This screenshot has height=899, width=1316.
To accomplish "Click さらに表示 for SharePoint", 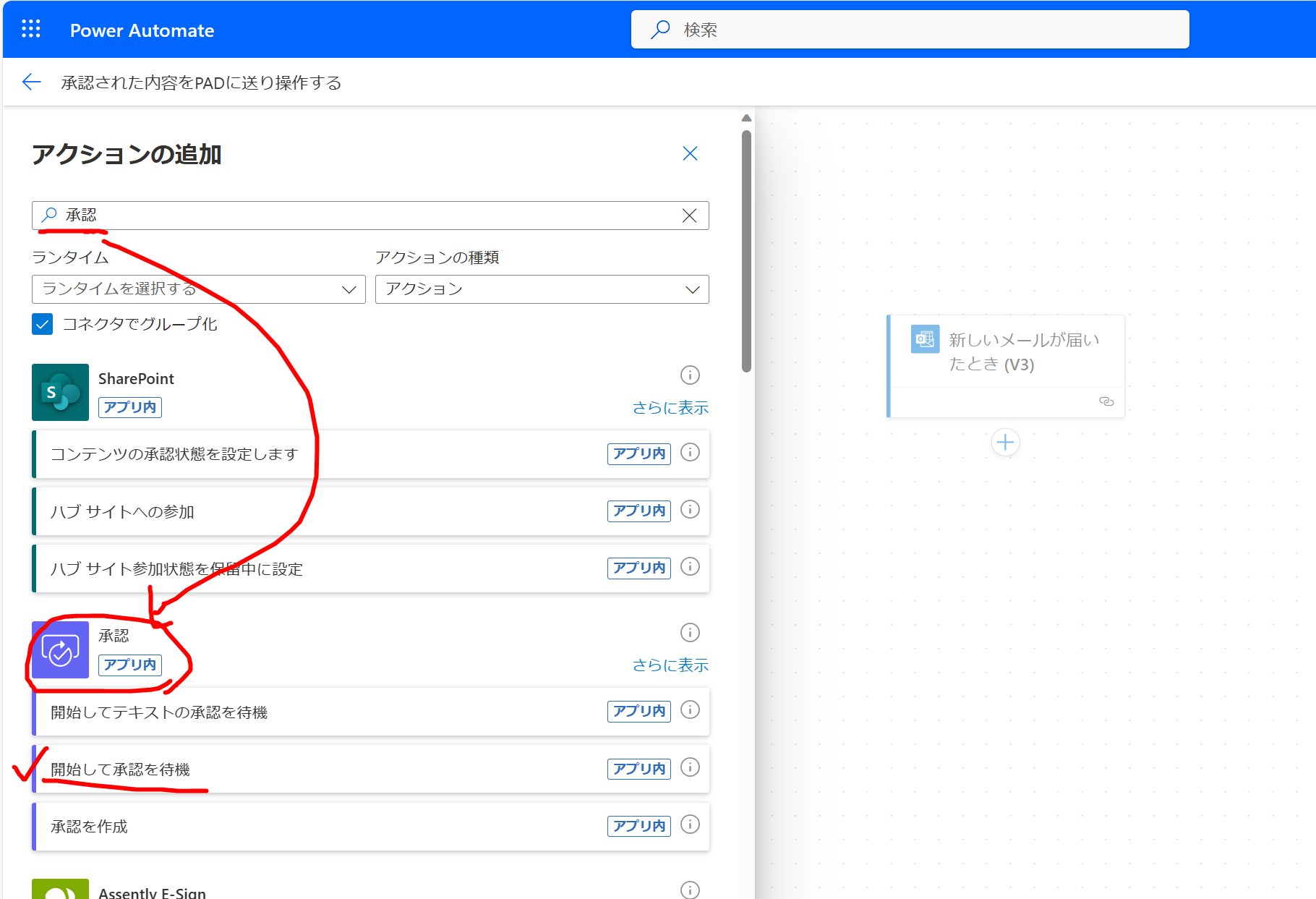I will coord(670,408).
